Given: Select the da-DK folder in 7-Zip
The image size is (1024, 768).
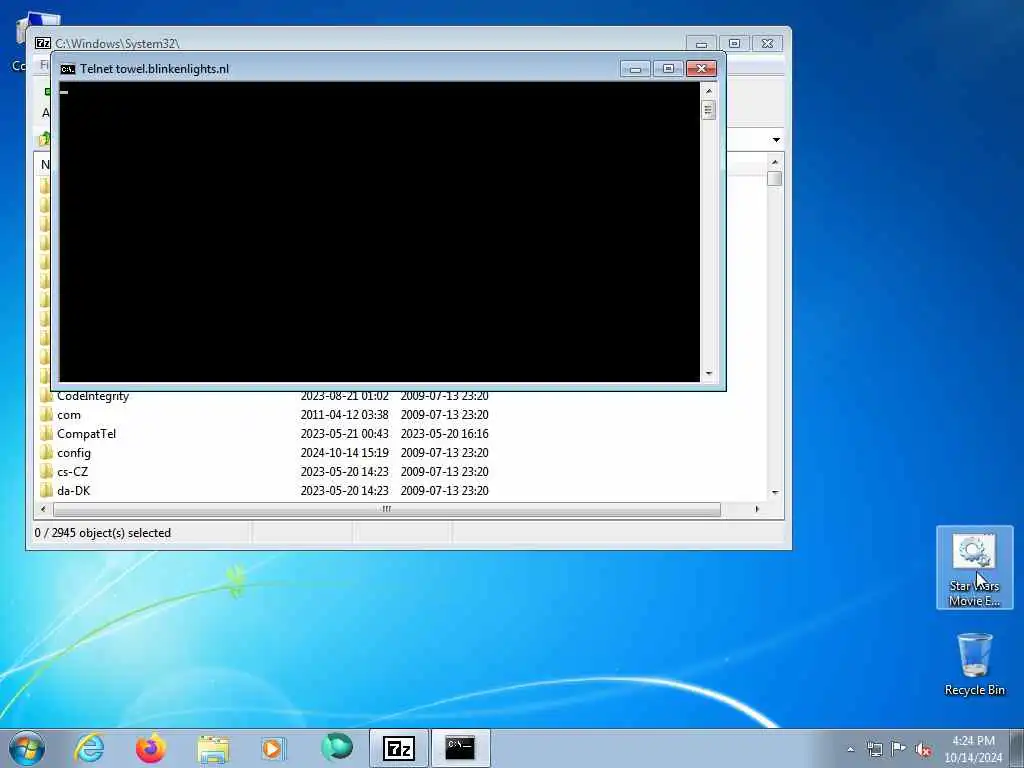Looking at the screenshot, I should [x=73, y=490].
